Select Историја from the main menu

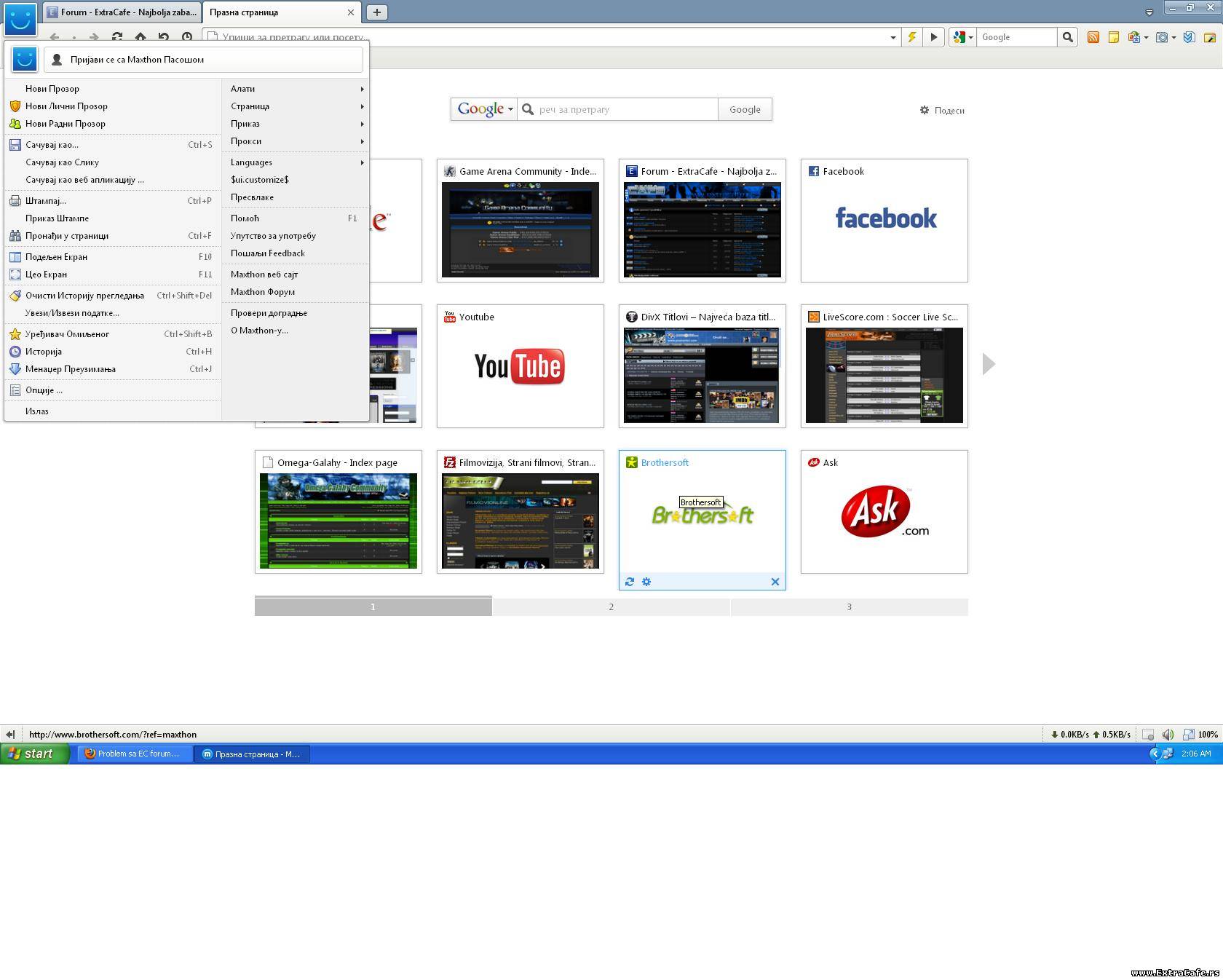pyautogui.click(x=44, y=352)
